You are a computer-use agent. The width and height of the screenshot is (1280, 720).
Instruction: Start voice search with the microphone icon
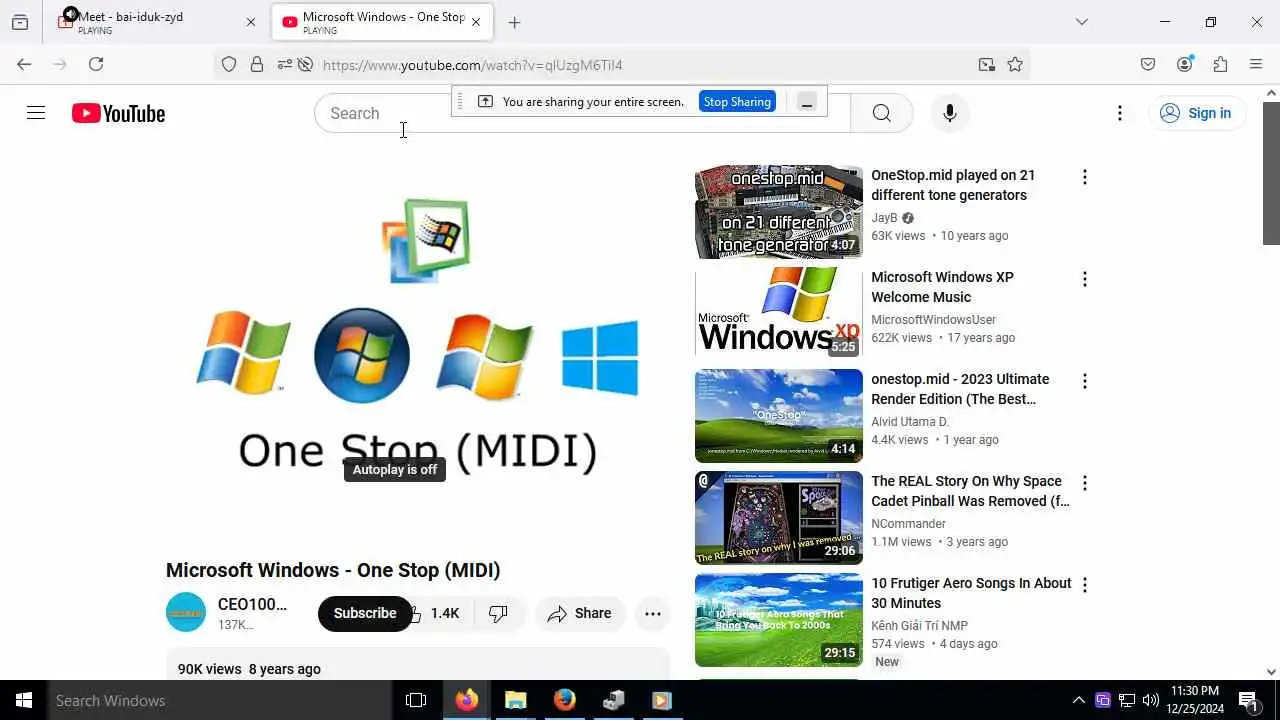[x=949, y=113]
